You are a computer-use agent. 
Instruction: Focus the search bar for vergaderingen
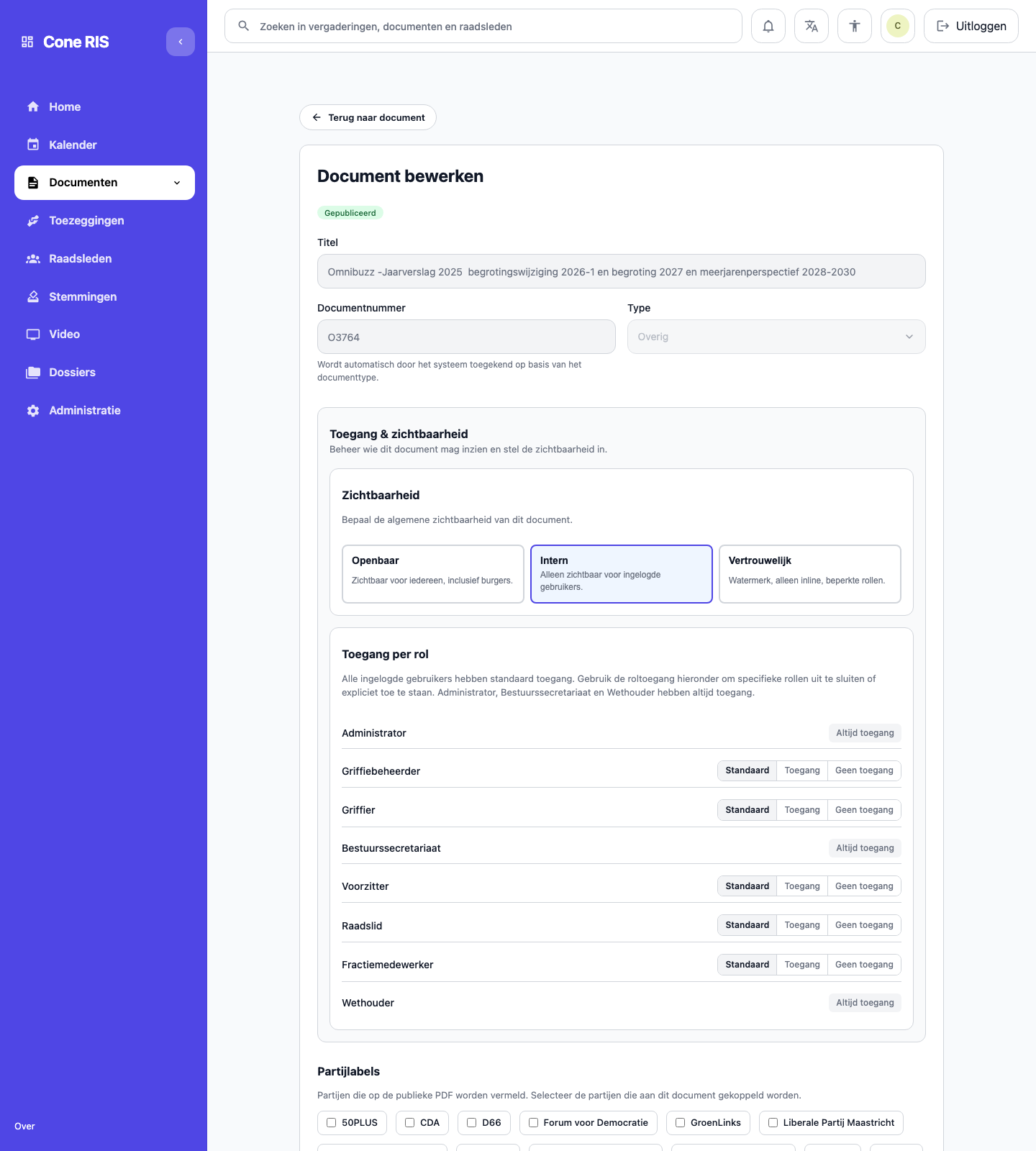coord(483,26)
